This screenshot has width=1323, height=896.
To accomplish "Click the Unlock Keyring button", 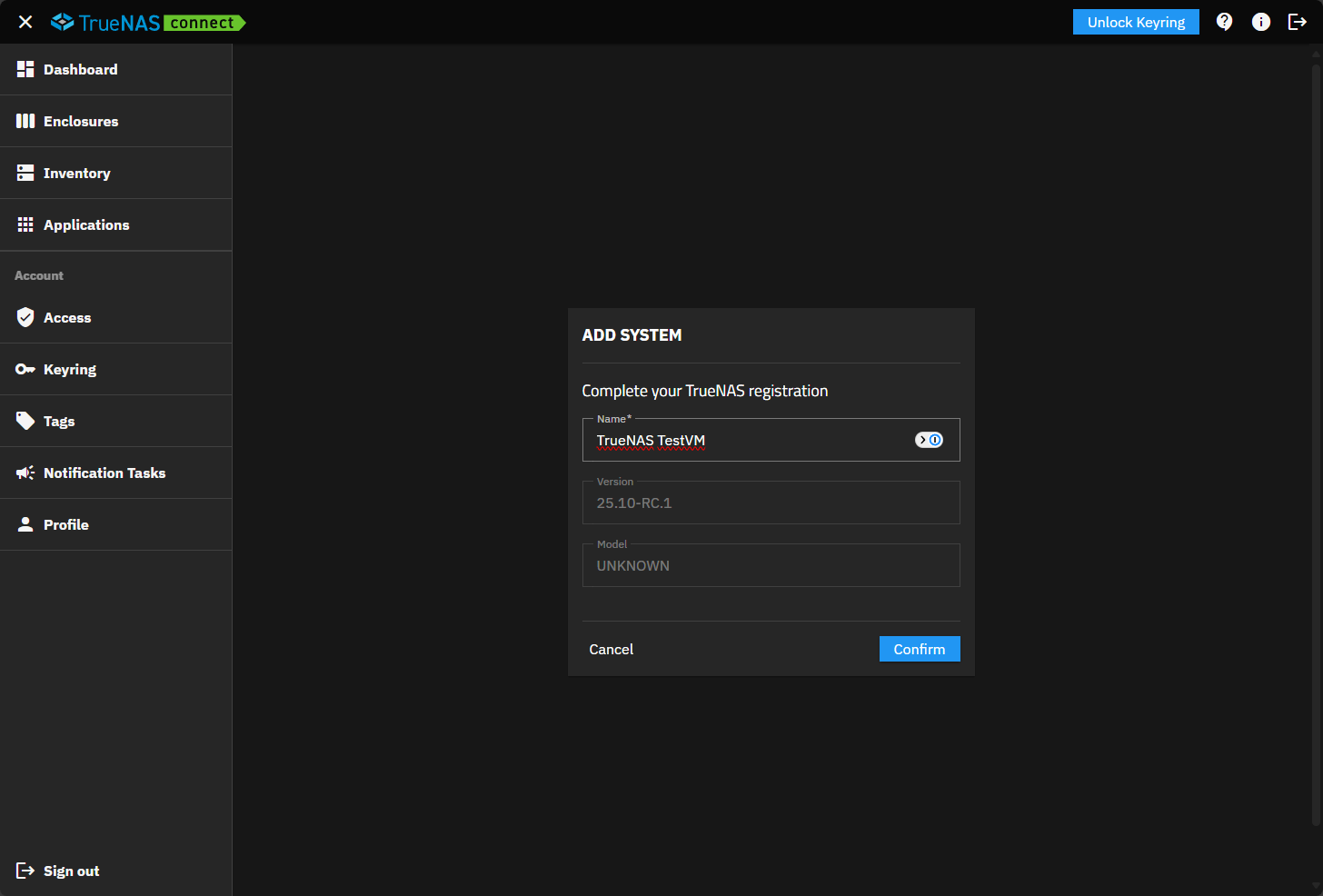I will (1136, 22).
